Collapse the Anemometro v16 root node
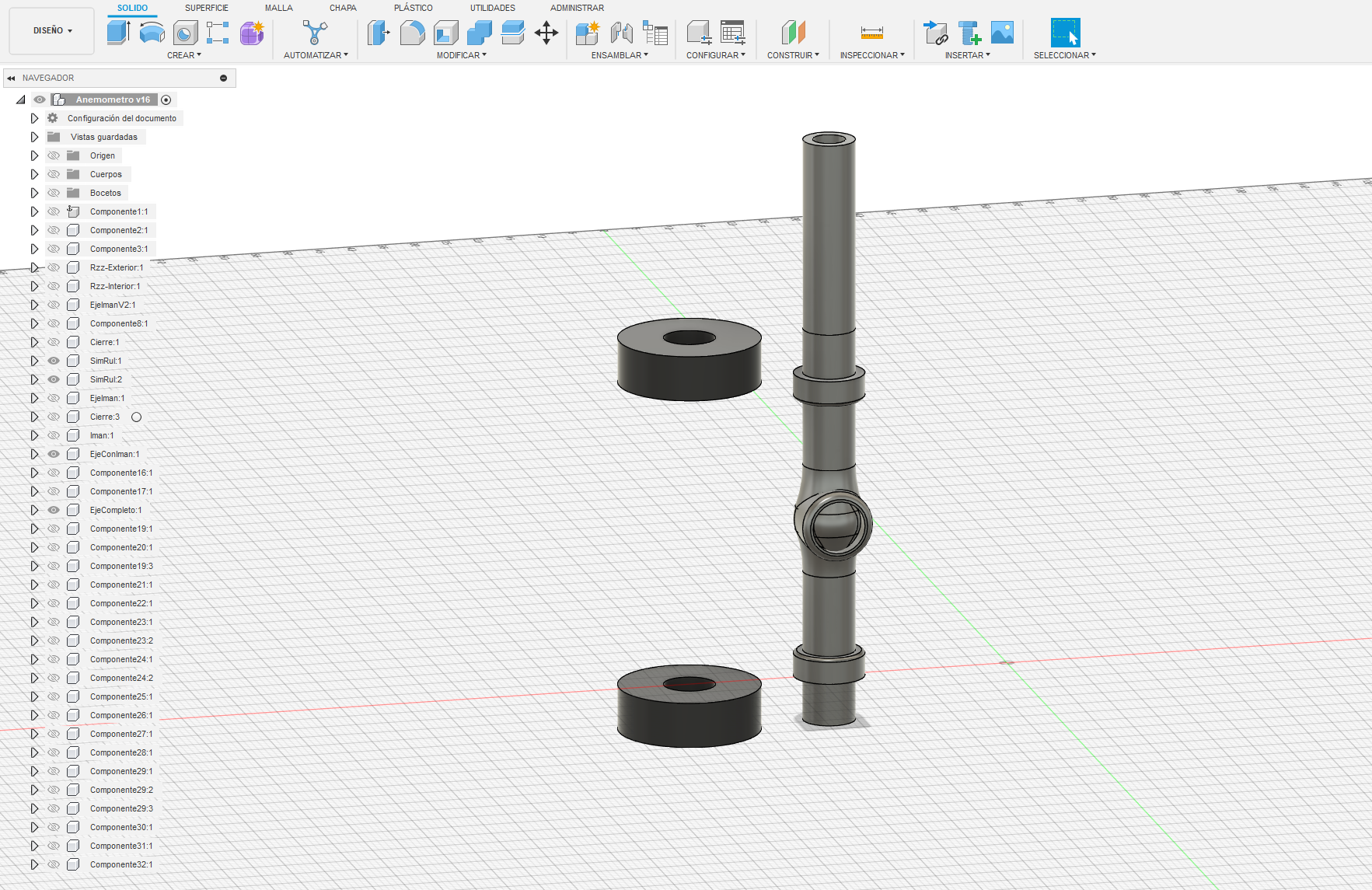 pyautogui.click(x=21, y=99)
